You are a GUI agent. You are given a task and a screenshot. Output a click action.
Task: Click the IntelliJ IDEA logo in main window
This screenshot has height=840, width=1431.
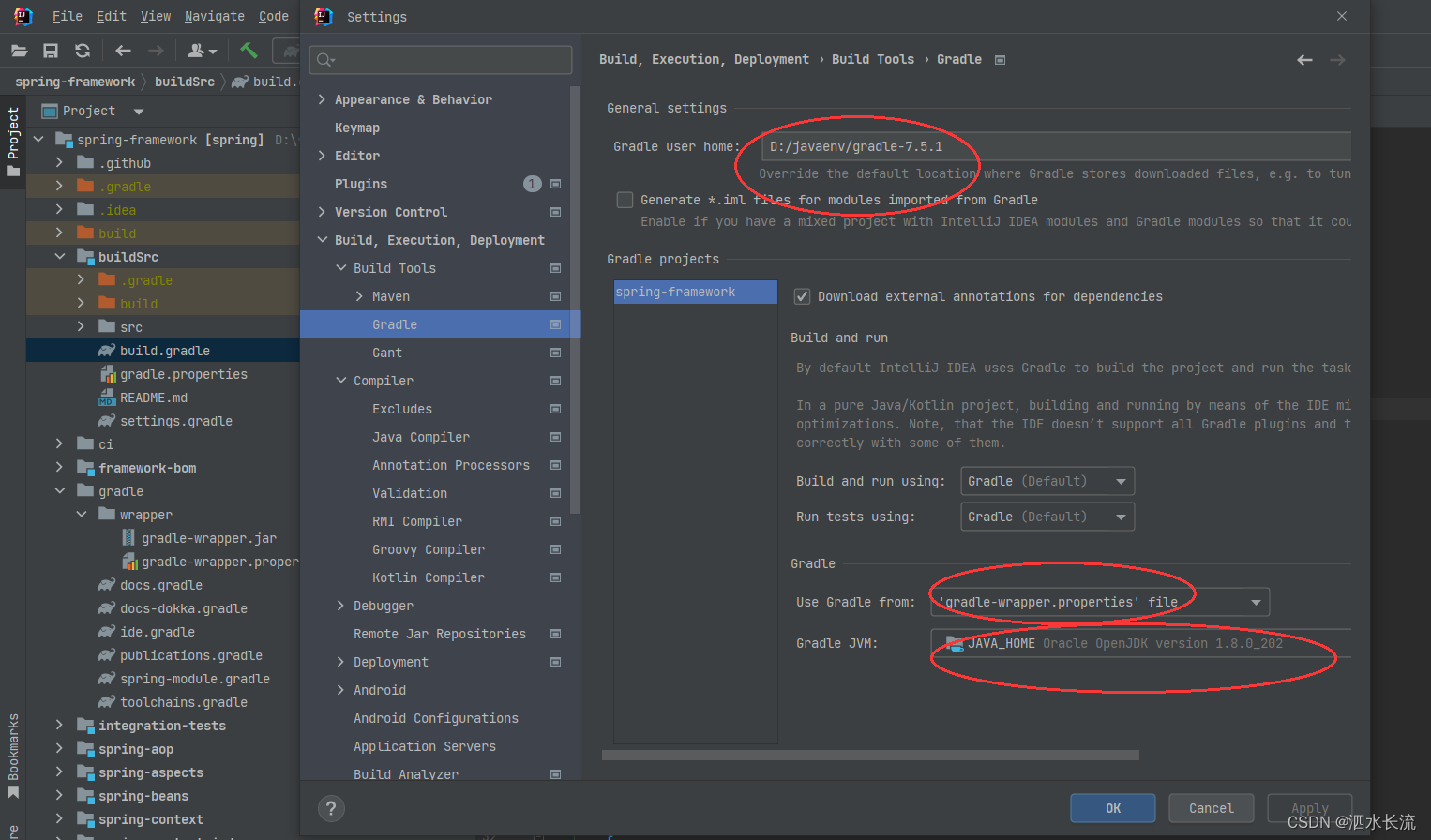(x=23, y=16)
